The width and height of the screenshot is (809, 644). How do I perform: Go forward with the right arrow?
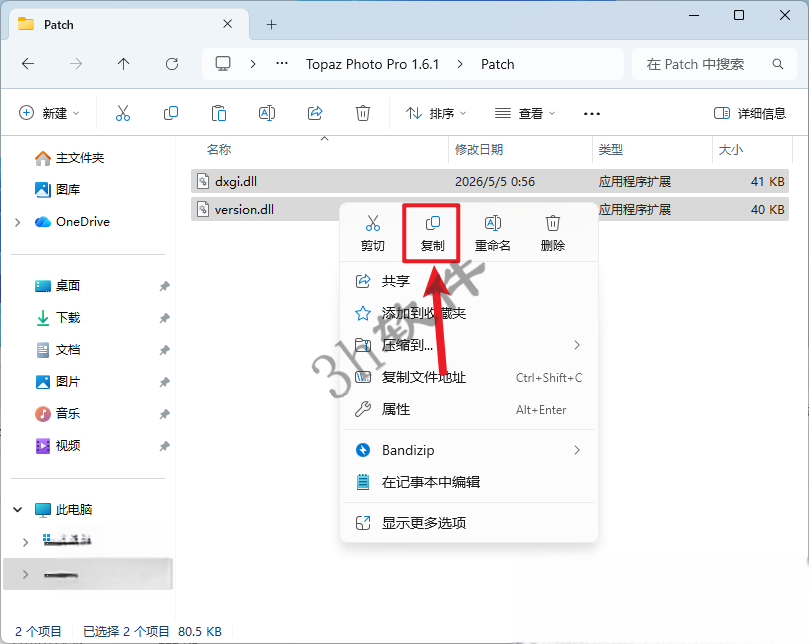[76, 64]
